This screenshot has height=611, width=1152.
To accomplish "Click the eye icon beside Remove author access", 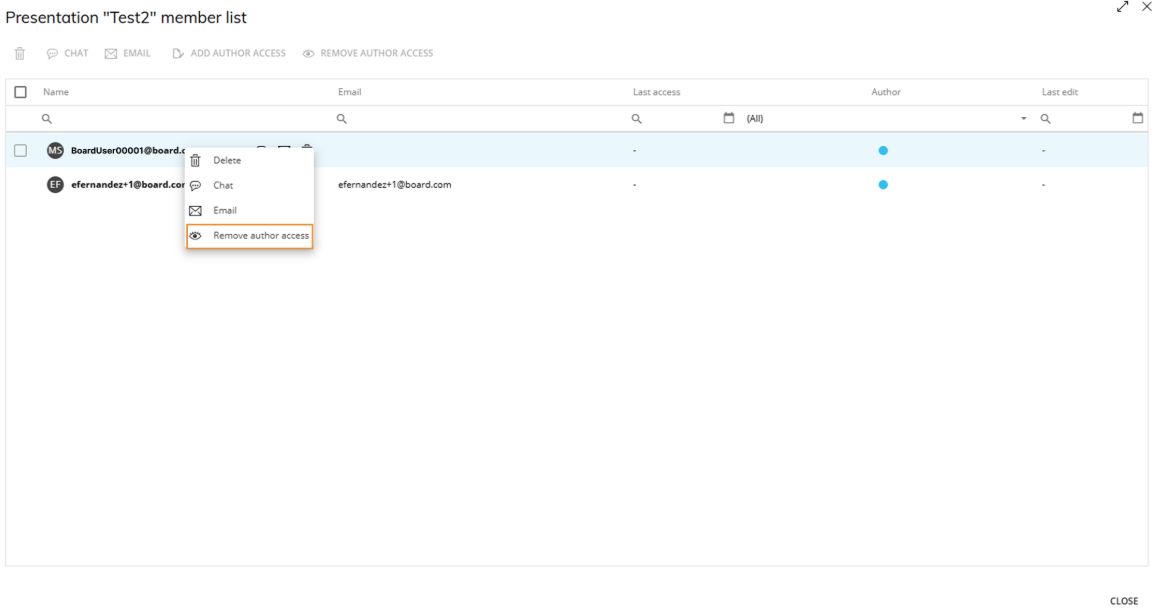I will (195, 236).
